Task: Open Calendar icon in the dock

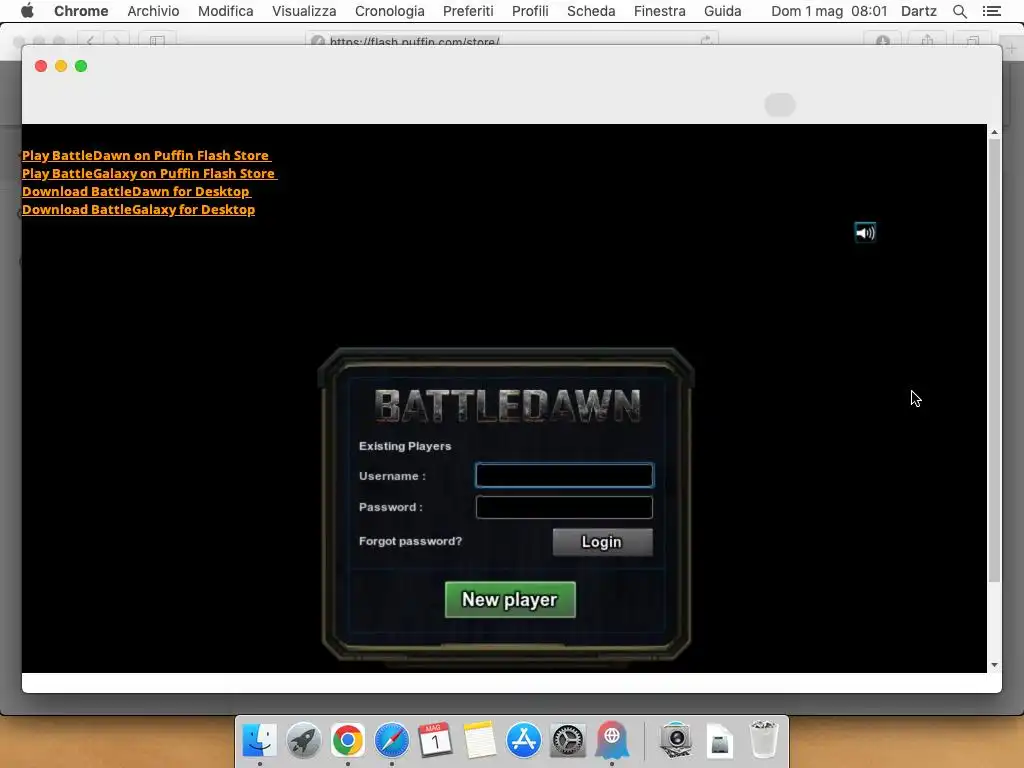Action: [x=436, y=740]
